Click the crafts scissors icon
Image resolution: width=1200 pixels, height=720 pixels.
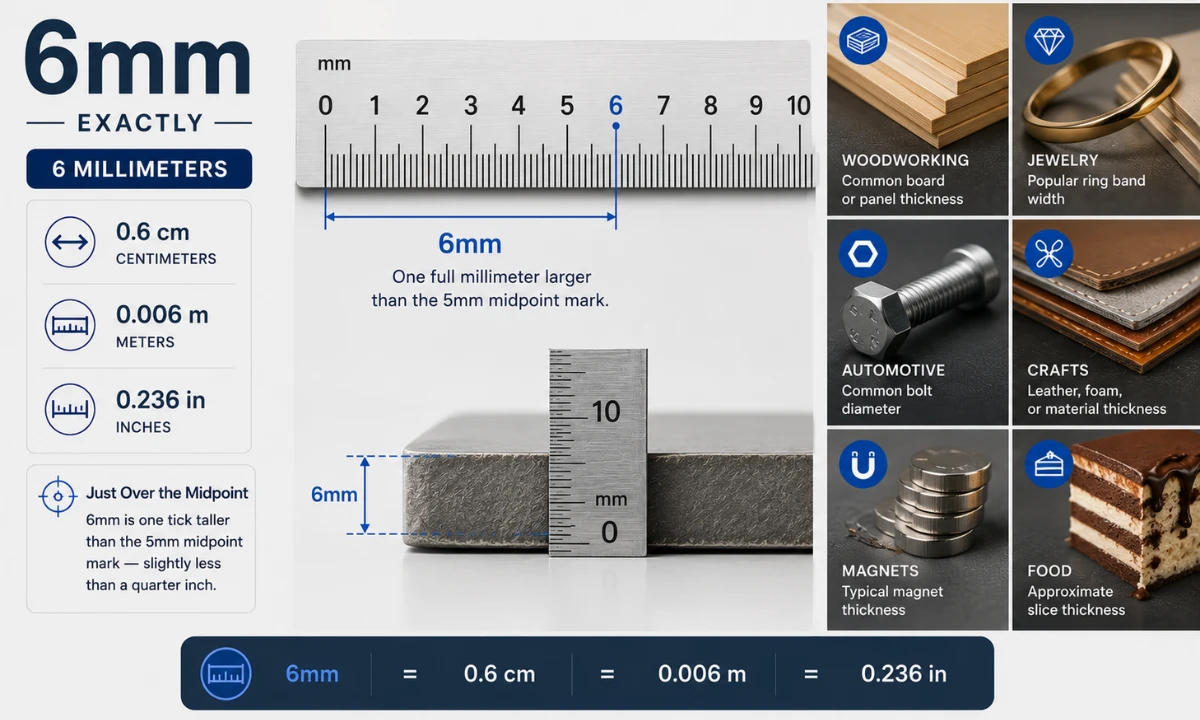point(1048,254)
